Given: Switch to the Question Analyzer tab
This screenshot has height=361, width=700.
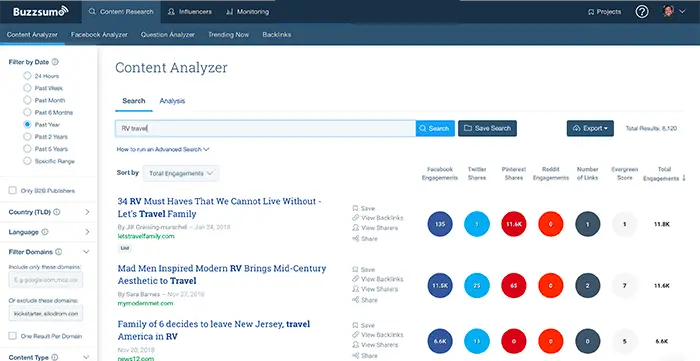Looking at the screenshot, I should [168, 35].
